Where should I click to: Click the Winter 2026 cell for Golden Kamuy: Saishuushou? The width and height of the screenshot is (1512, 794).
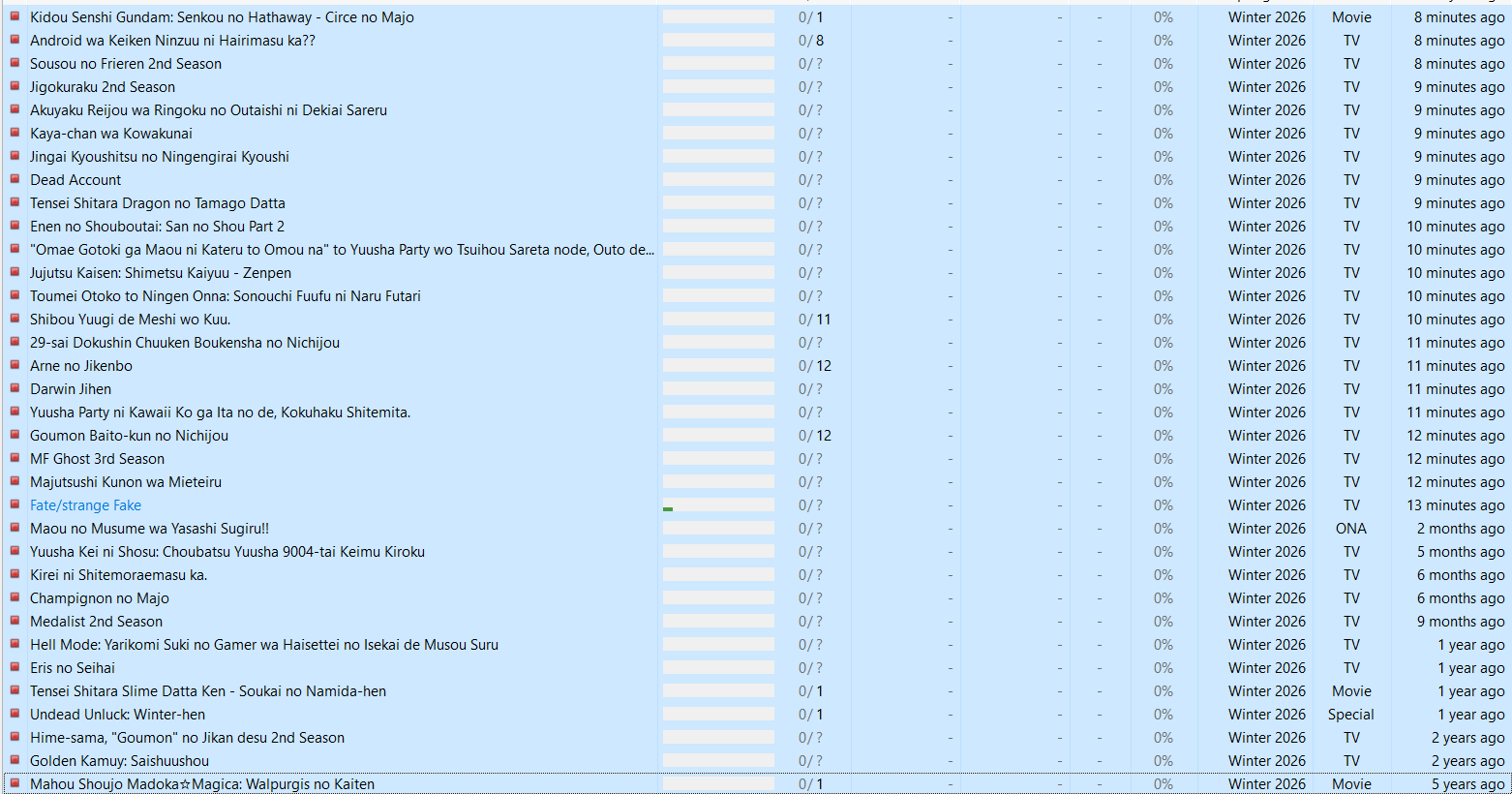[x=1267, y=761]
